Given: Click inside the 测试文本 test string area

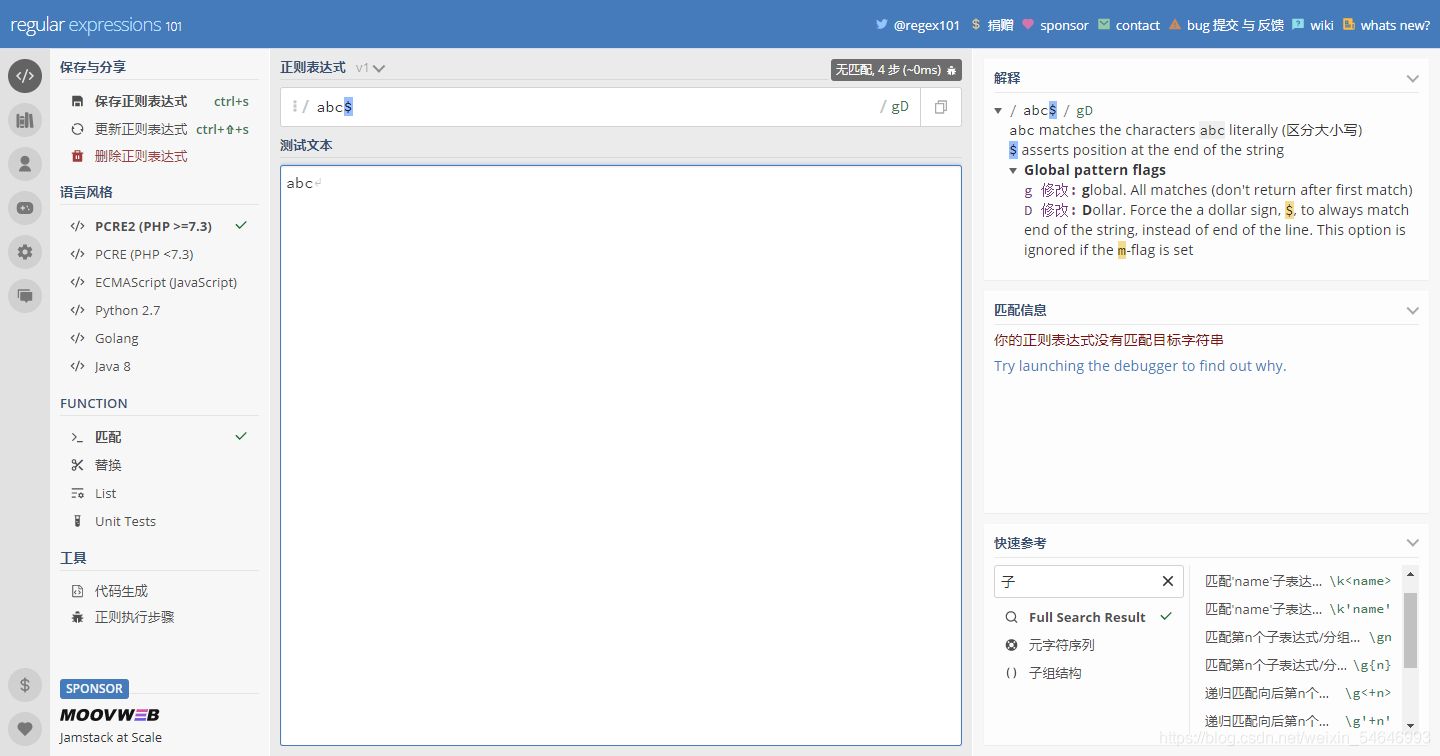Looking at the screenshot, I should click(621, 455).
